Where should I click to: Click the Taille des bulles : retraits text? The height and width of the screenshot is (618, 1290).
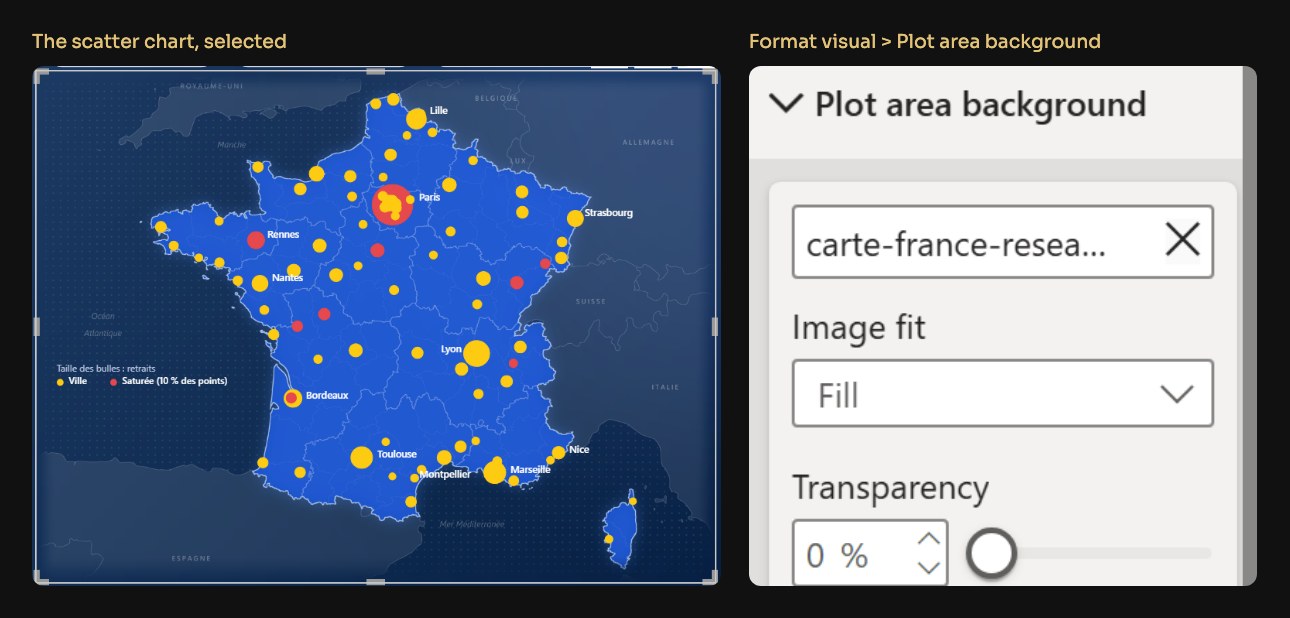click(x=106, y=368)
